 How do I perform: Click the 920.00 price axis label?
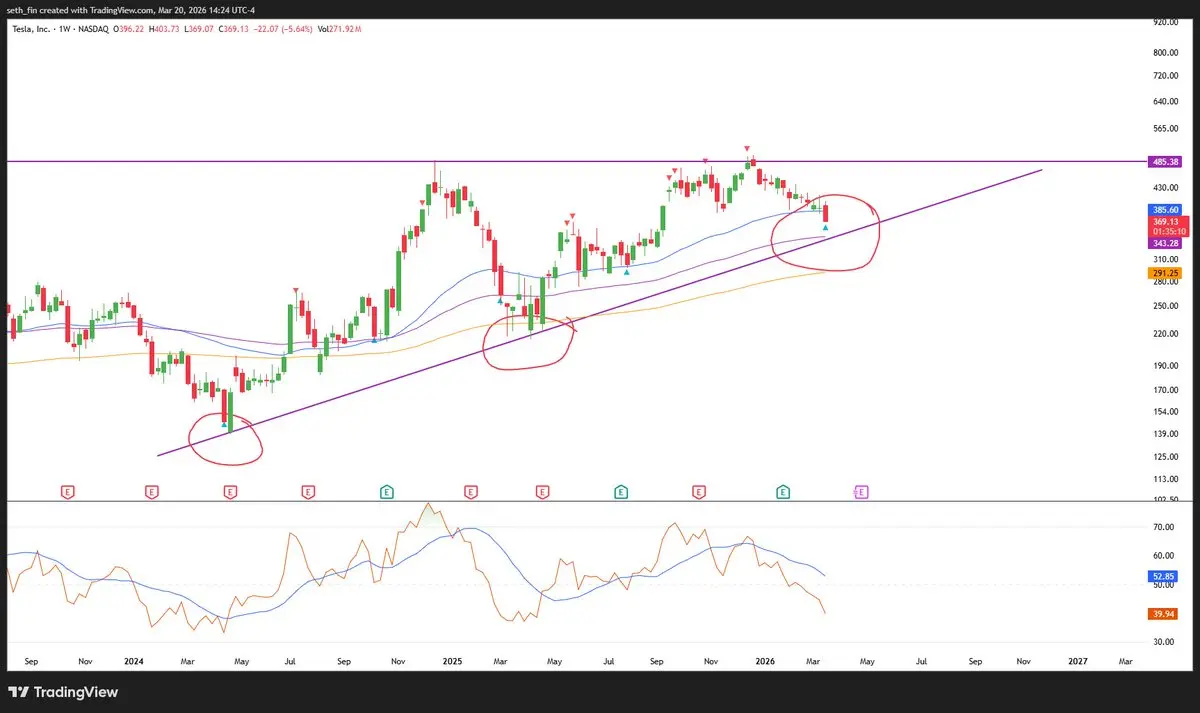pos(1164,21)
